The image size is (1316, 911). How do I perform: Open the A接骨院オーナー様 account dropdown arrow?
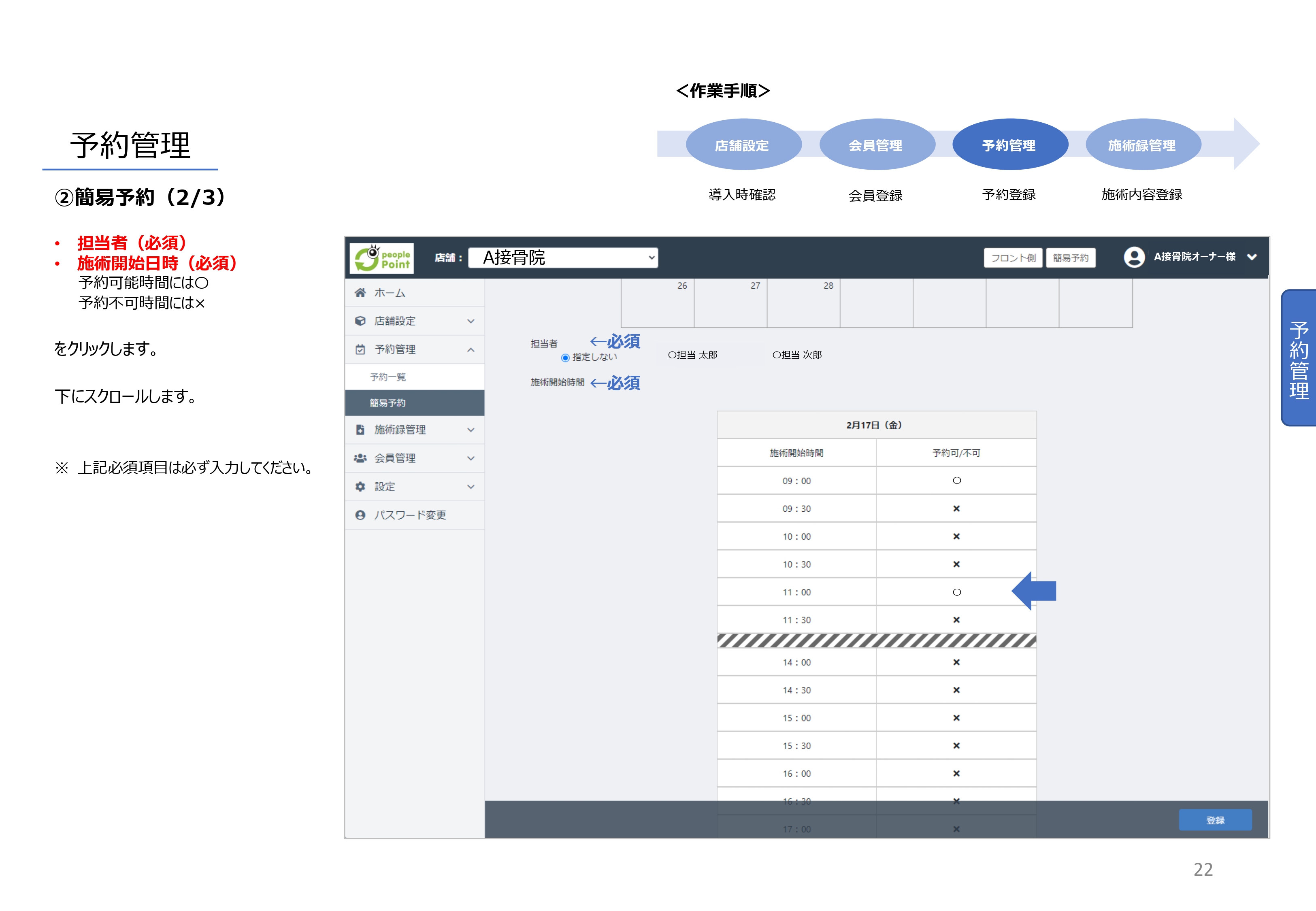1252,258
